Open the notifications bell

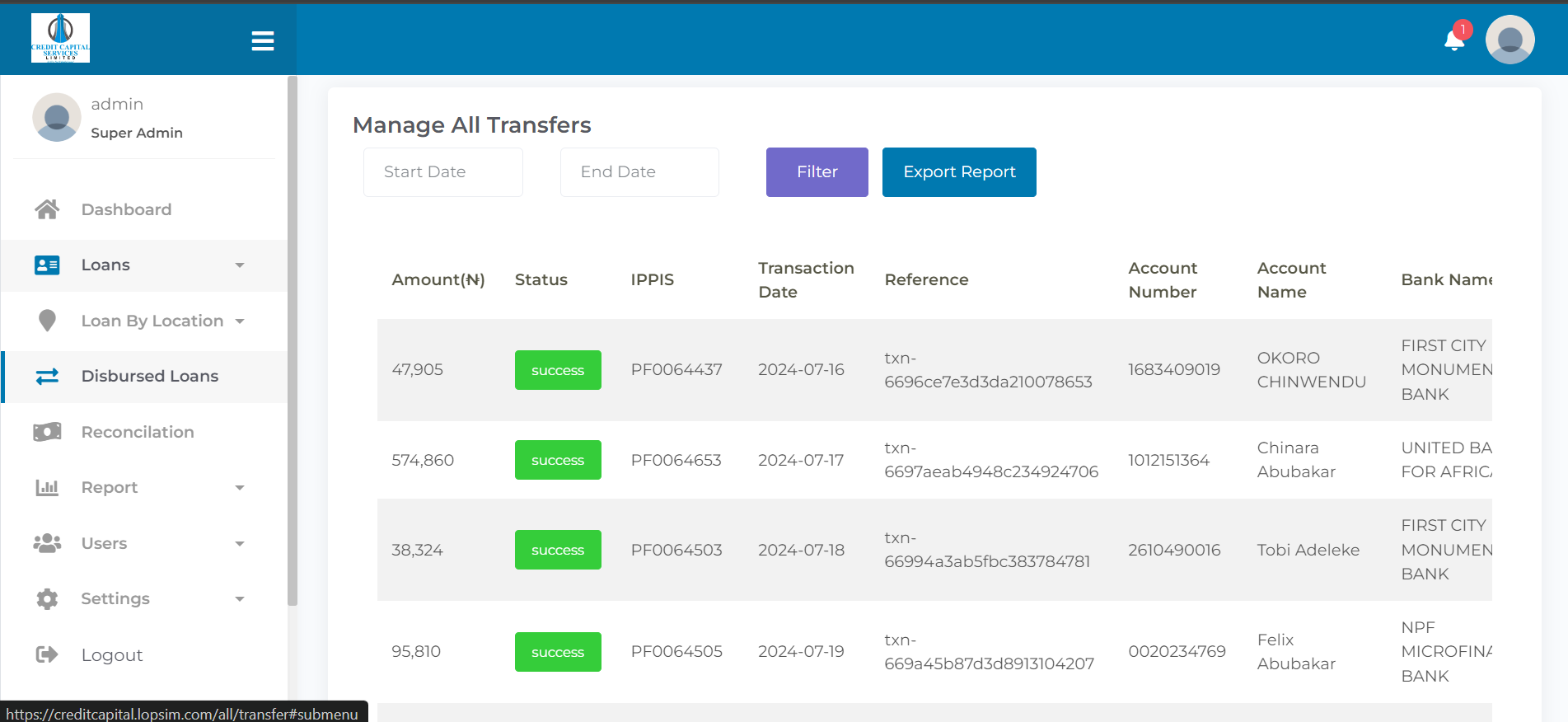pos(1454,40)
